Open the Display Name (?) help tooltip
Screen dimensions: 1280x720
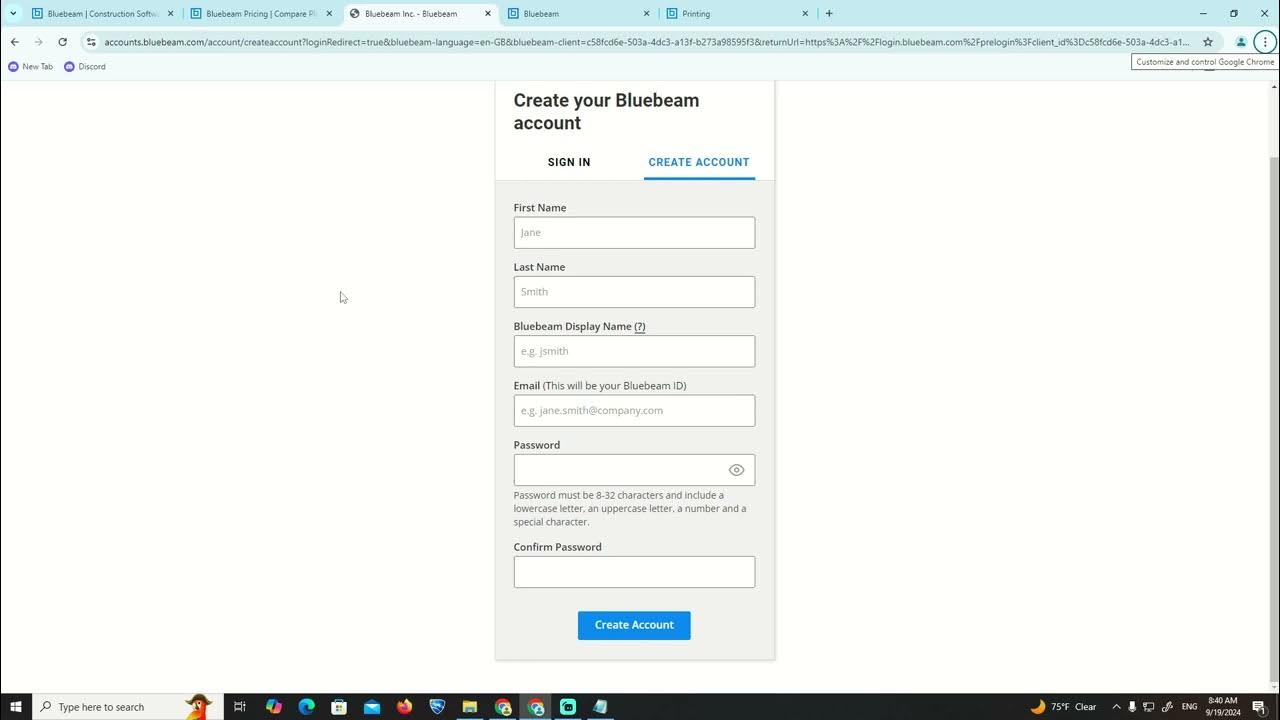click(640, 326)
